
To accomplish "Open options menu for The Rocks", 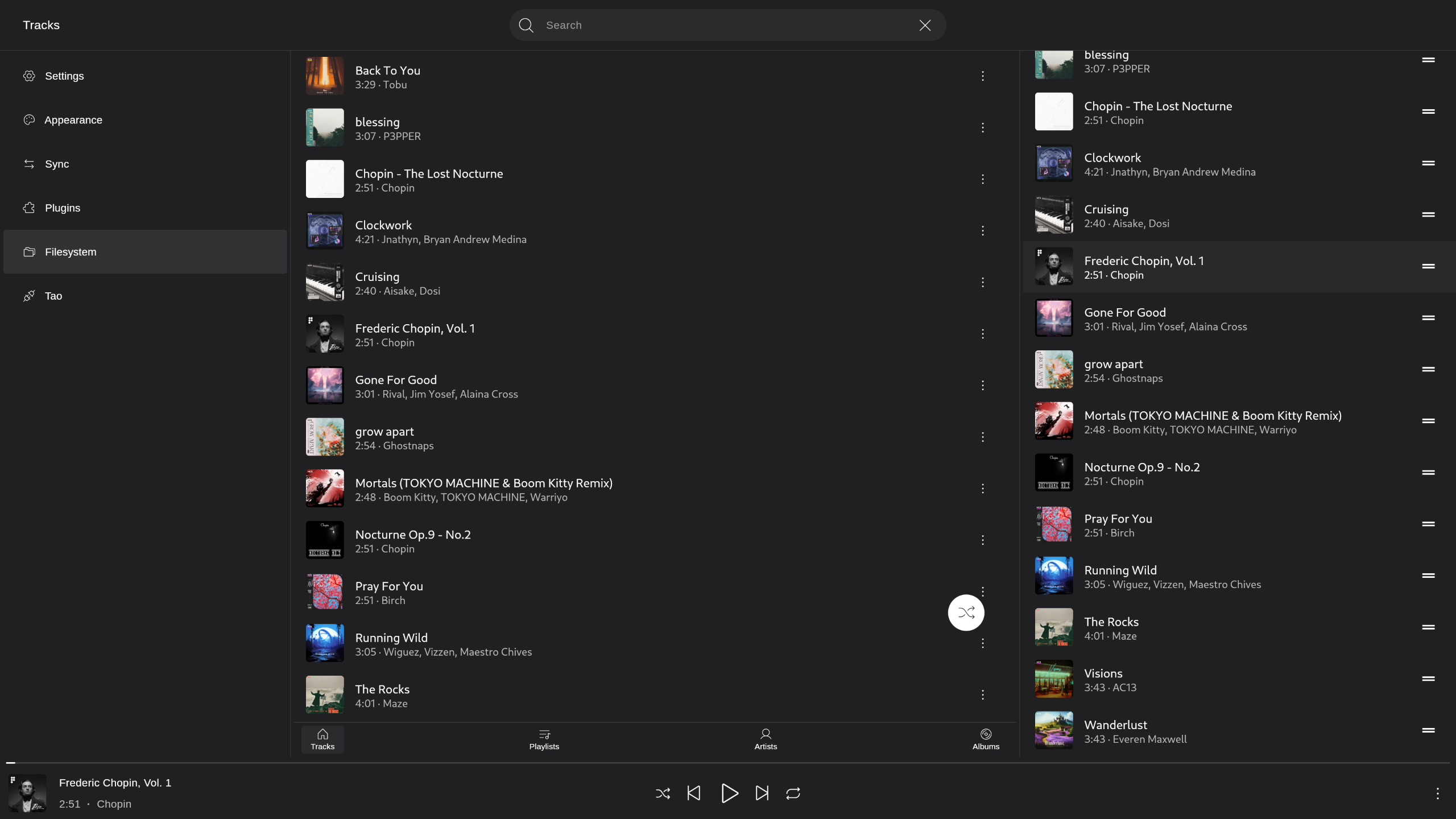I will (982, 695).
